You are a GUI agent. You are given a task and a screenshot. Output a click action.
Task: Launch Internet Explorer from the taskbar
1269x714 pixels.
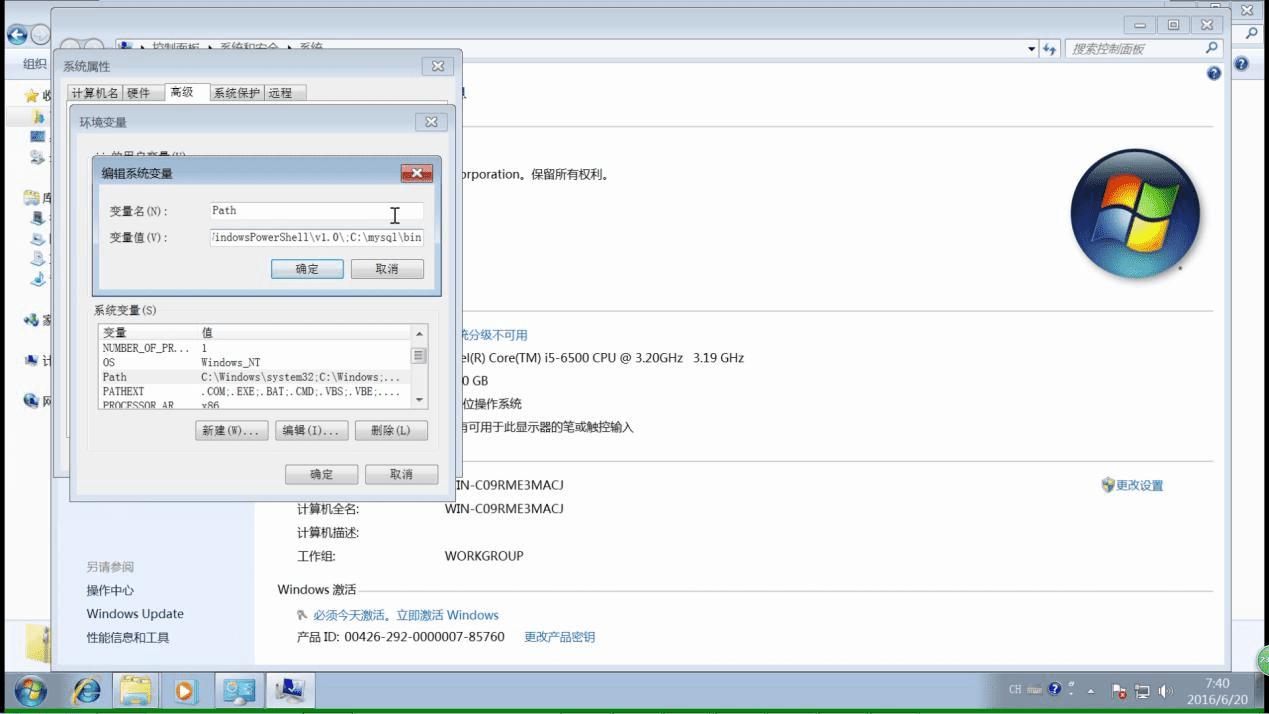tap(85, 690)
